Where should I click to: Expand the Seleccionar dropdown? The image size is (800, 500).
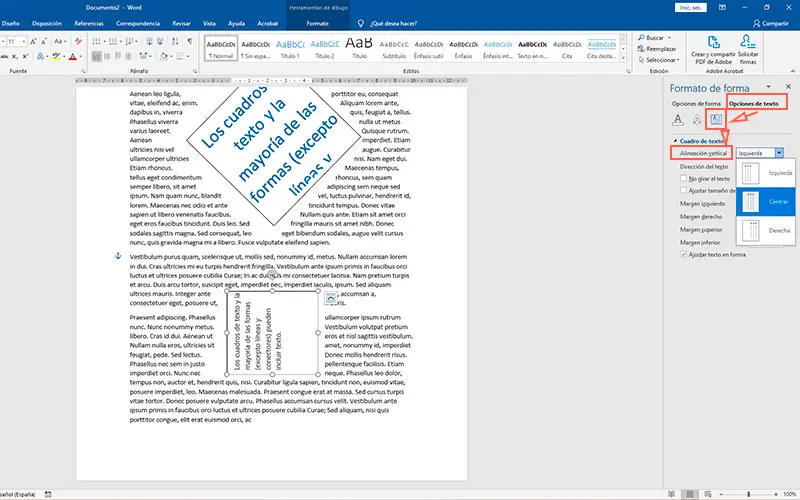tap(659, 60)
